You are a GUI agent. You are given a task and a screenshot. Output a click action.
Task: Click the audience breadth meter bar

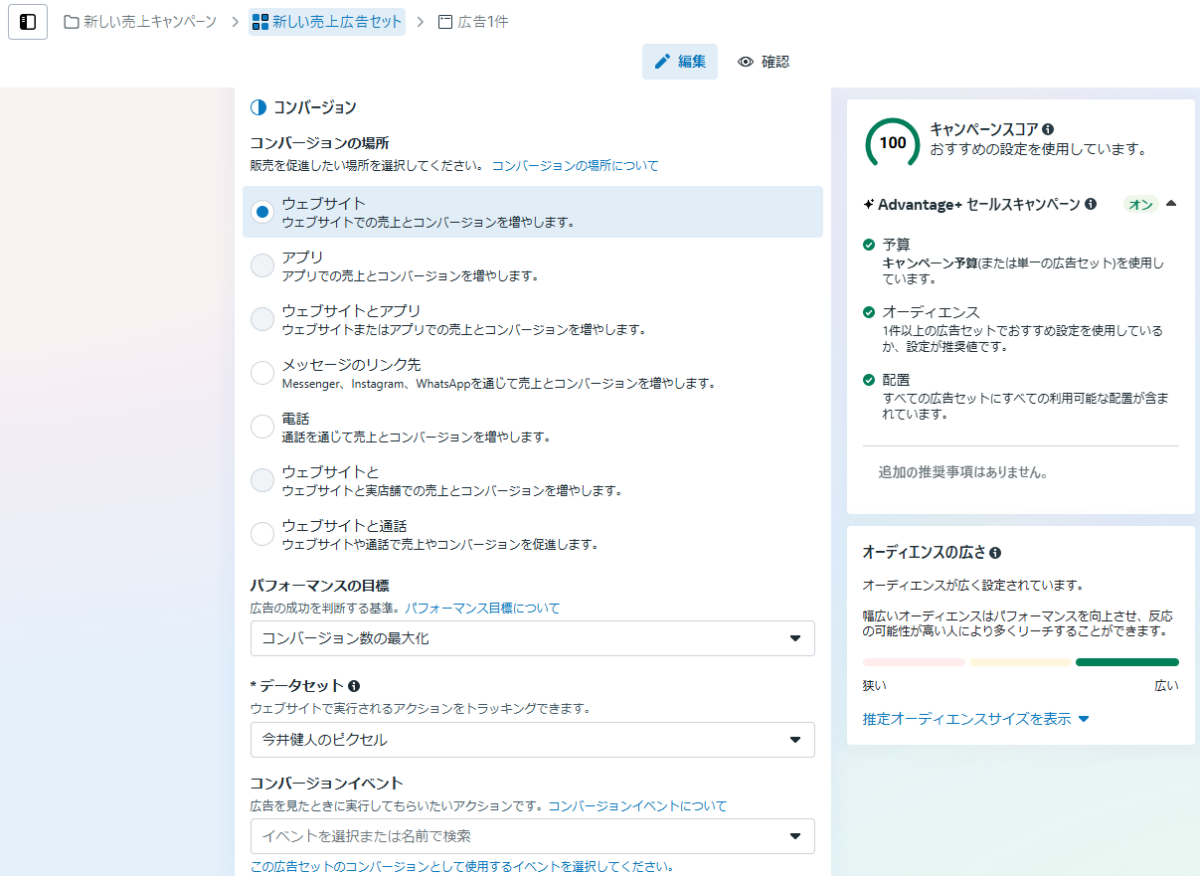pyautogui.click(x=1020, y=662)
